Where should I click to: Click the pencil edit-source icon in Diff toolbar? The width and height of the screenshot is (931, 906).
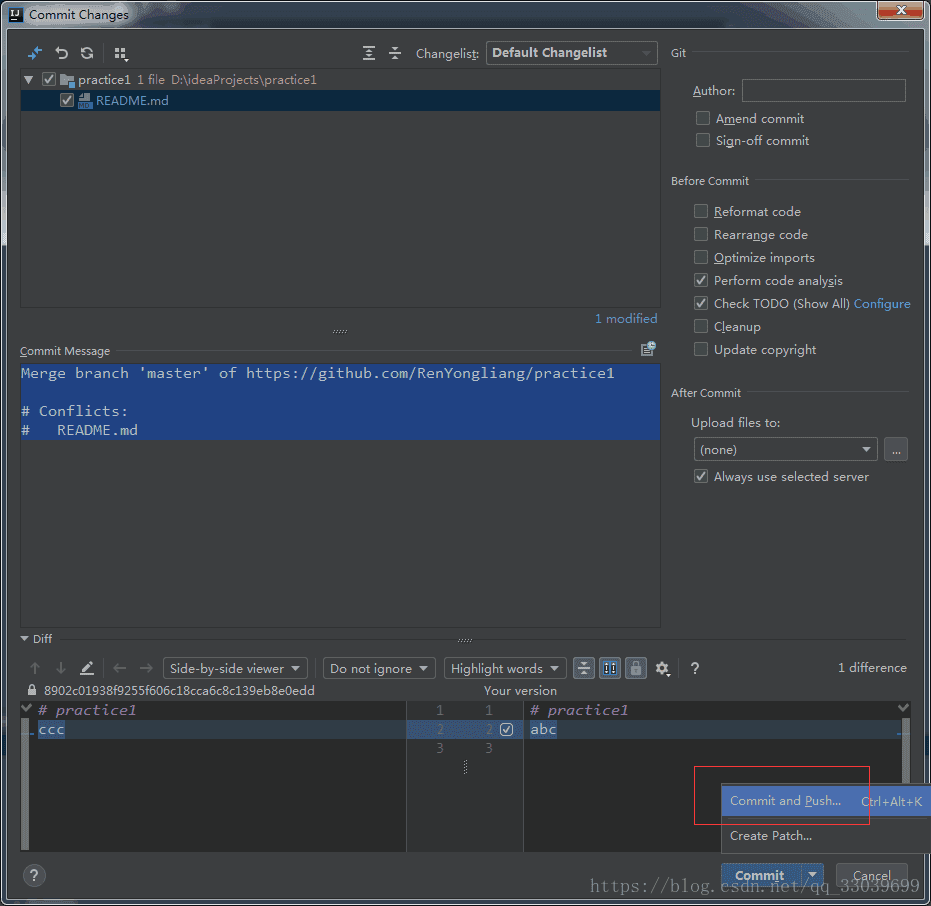87,668
